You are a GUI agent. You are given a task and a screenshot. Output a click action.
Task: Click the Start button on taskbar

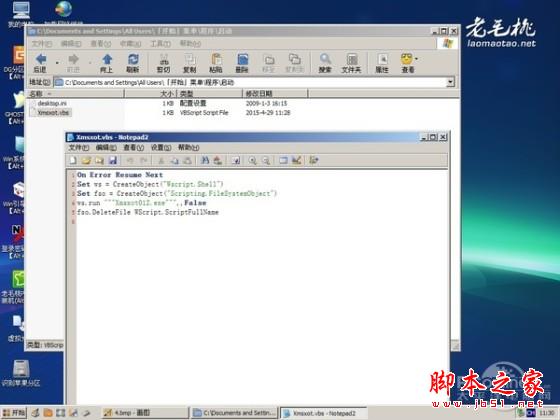point(14,413)
